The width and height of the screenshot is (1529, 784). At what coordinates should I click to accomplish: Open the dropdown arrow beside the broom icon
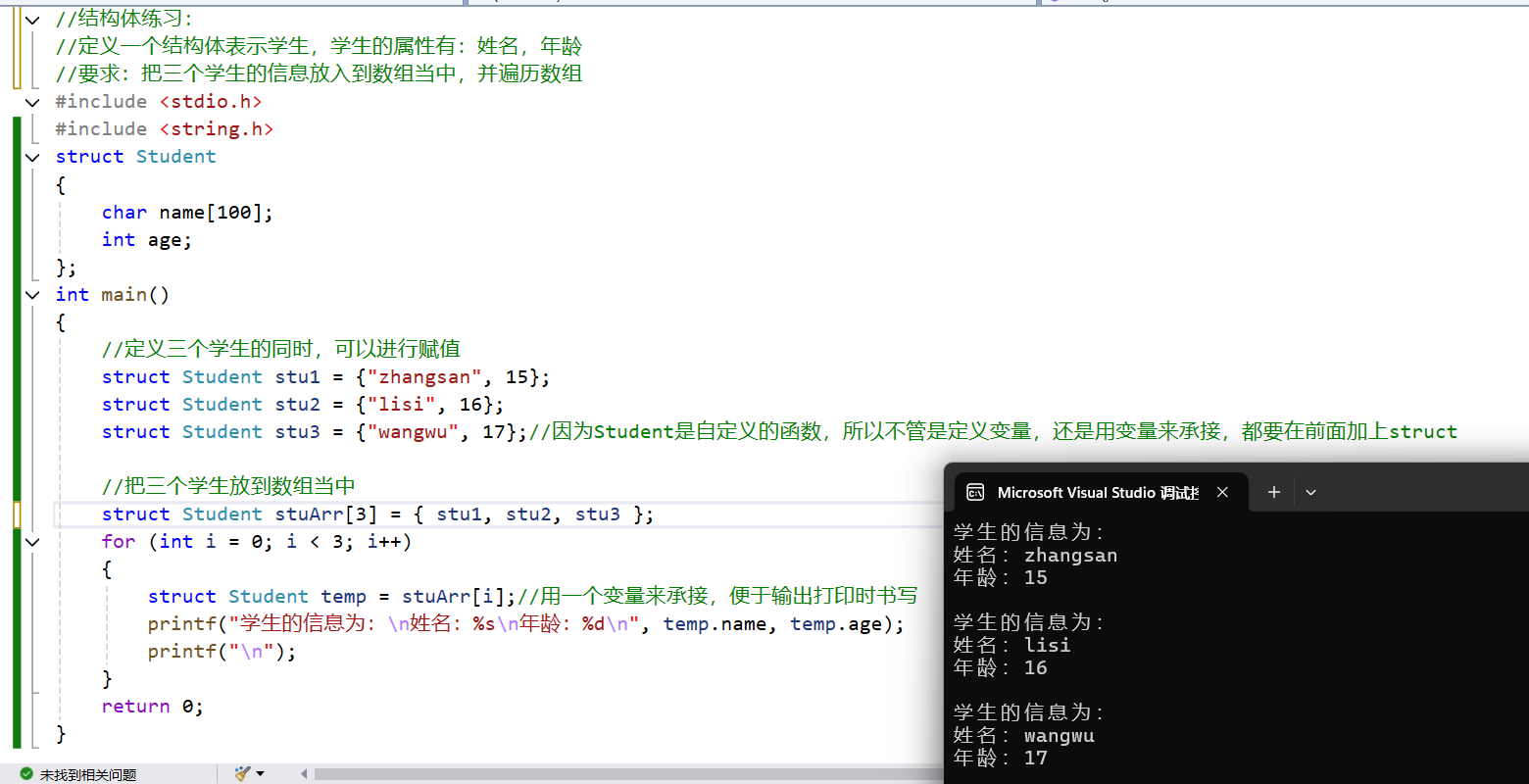(x=260, y=773)
